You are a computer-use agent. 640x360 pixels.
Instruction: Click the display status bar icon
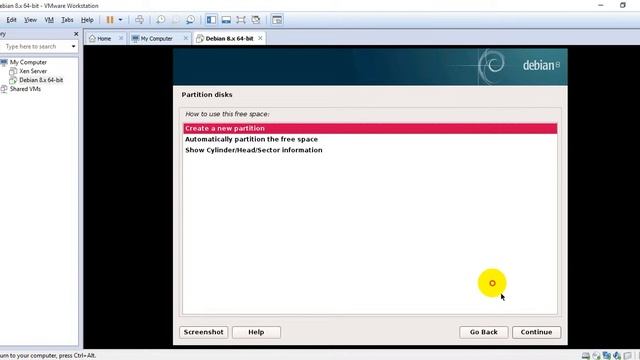click(x=628, y=356)
